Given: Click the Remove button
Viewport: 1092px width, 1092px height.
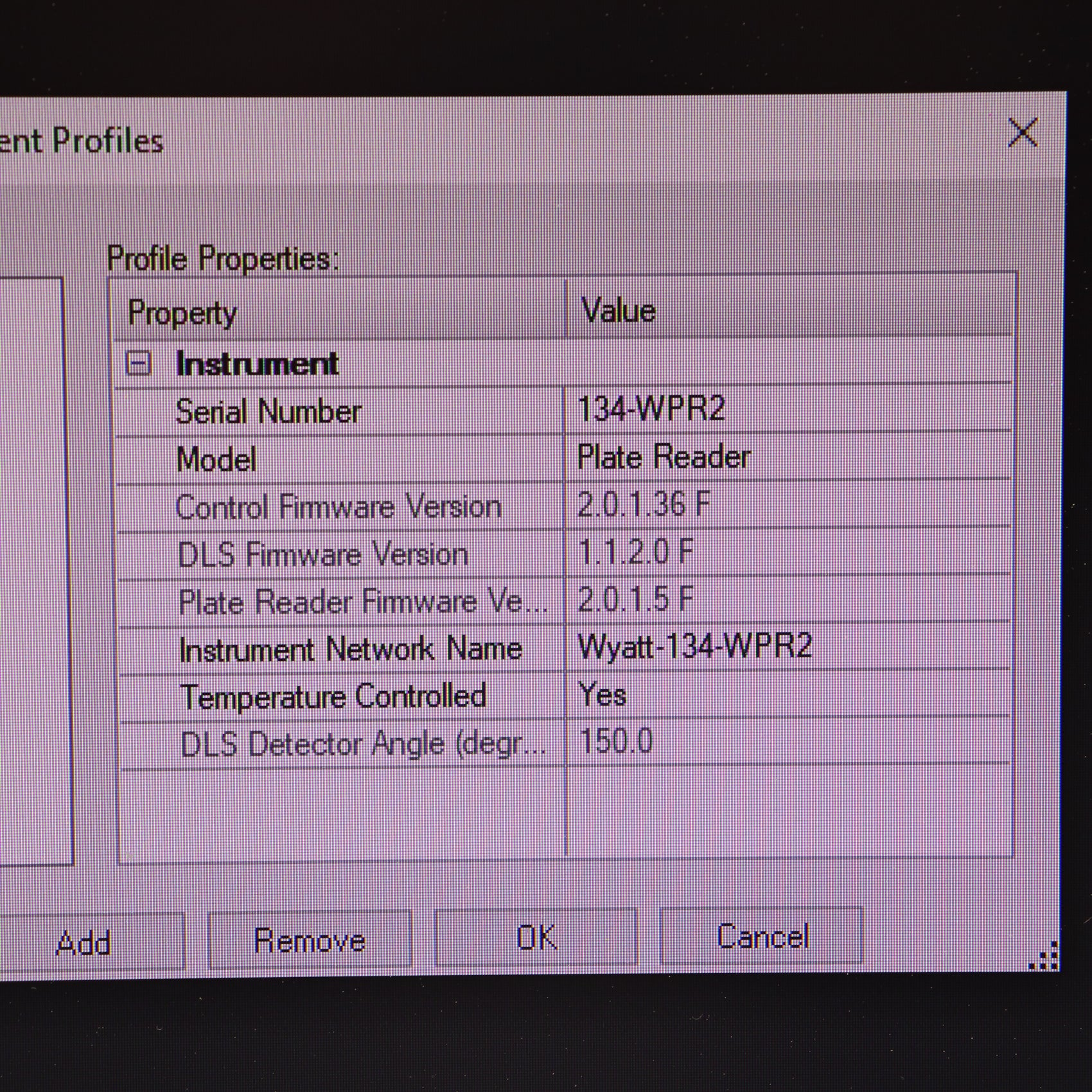Looking at the screenshot, I should (310, 940).
